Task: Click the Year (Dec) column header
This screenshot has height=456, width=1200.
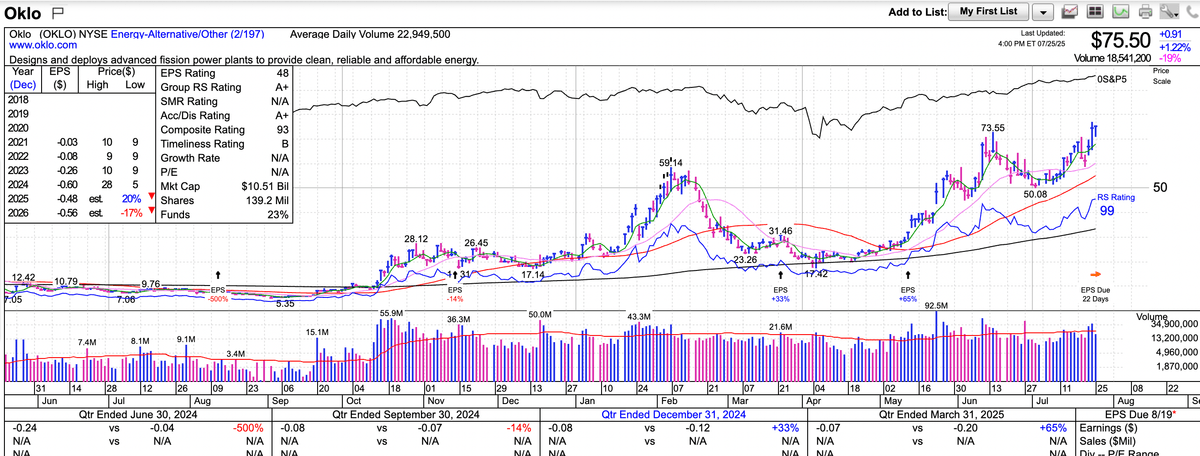Action: pyautogui.click(x=23, y=79)
